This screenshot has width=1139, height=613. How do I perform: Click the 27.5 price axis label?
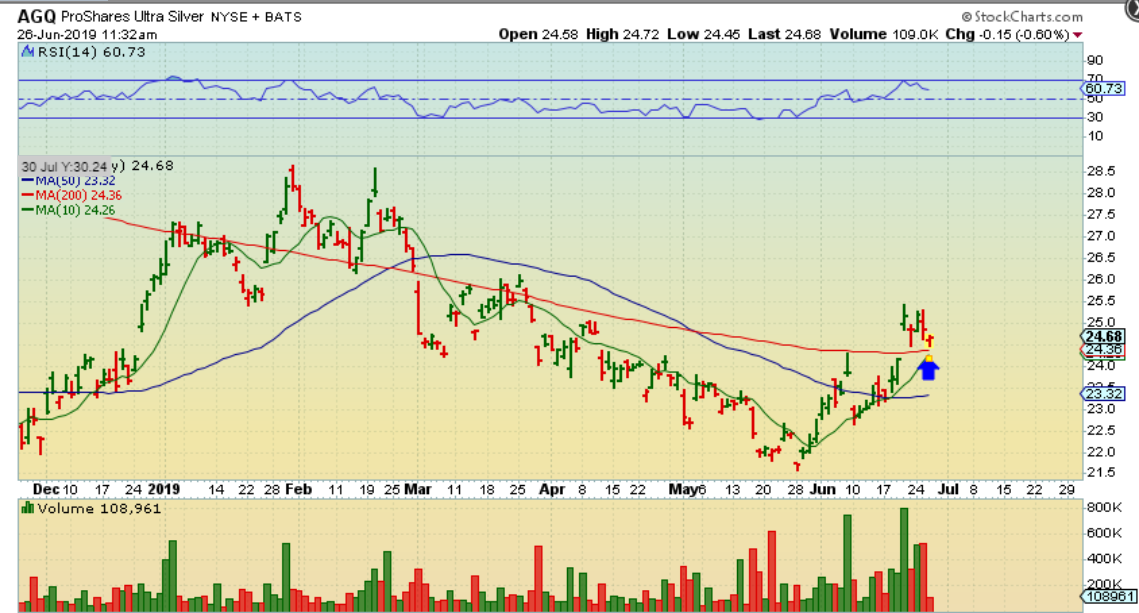tap(1101, 214)
